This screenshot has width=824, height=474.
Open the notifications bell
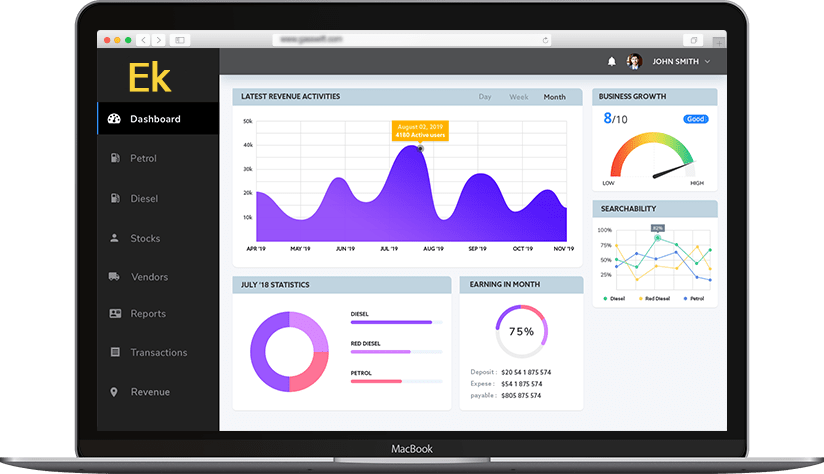coord(612,61)
